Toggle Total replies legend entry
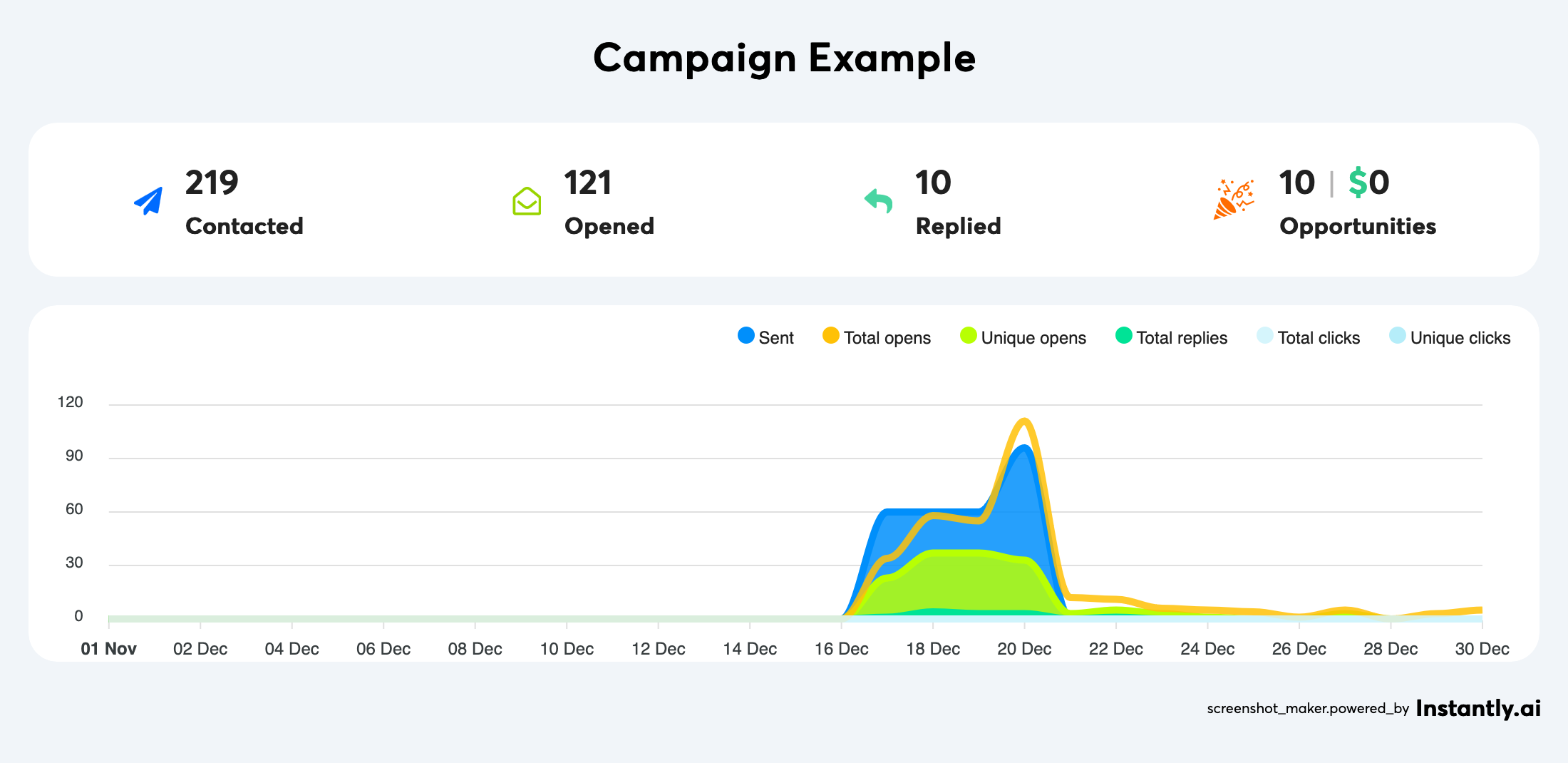Image resolution: width=1568 pixels, height=763 pixels. click(x=1171, y=337)
